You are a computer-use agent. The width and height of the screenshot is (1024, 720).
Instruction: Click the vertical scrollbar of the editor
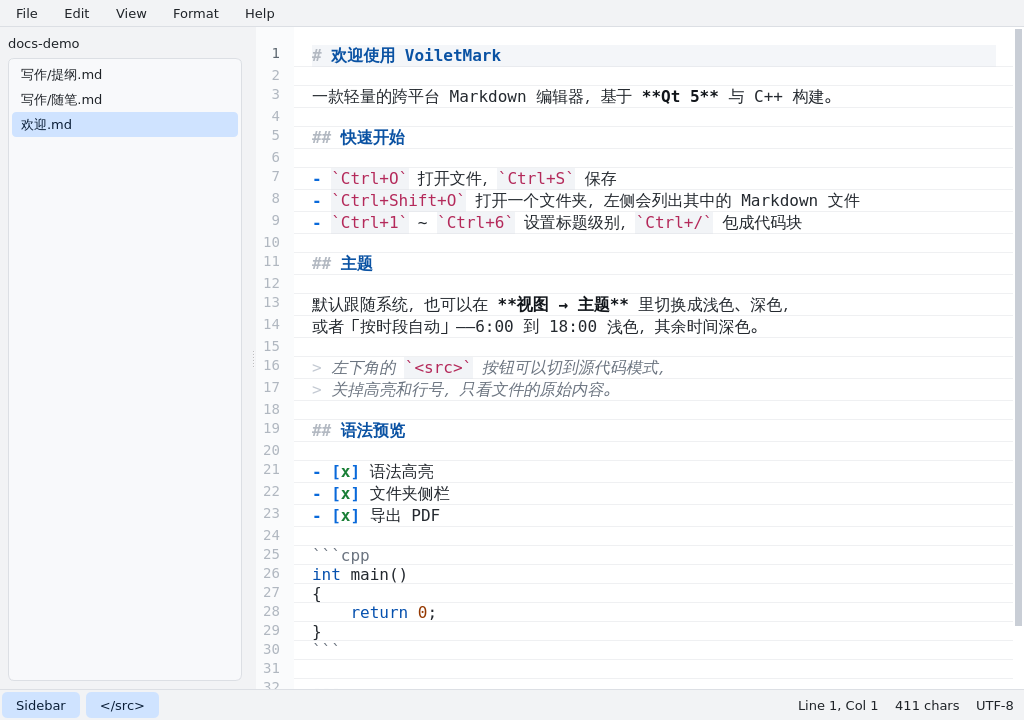[x=1018, y=327]
